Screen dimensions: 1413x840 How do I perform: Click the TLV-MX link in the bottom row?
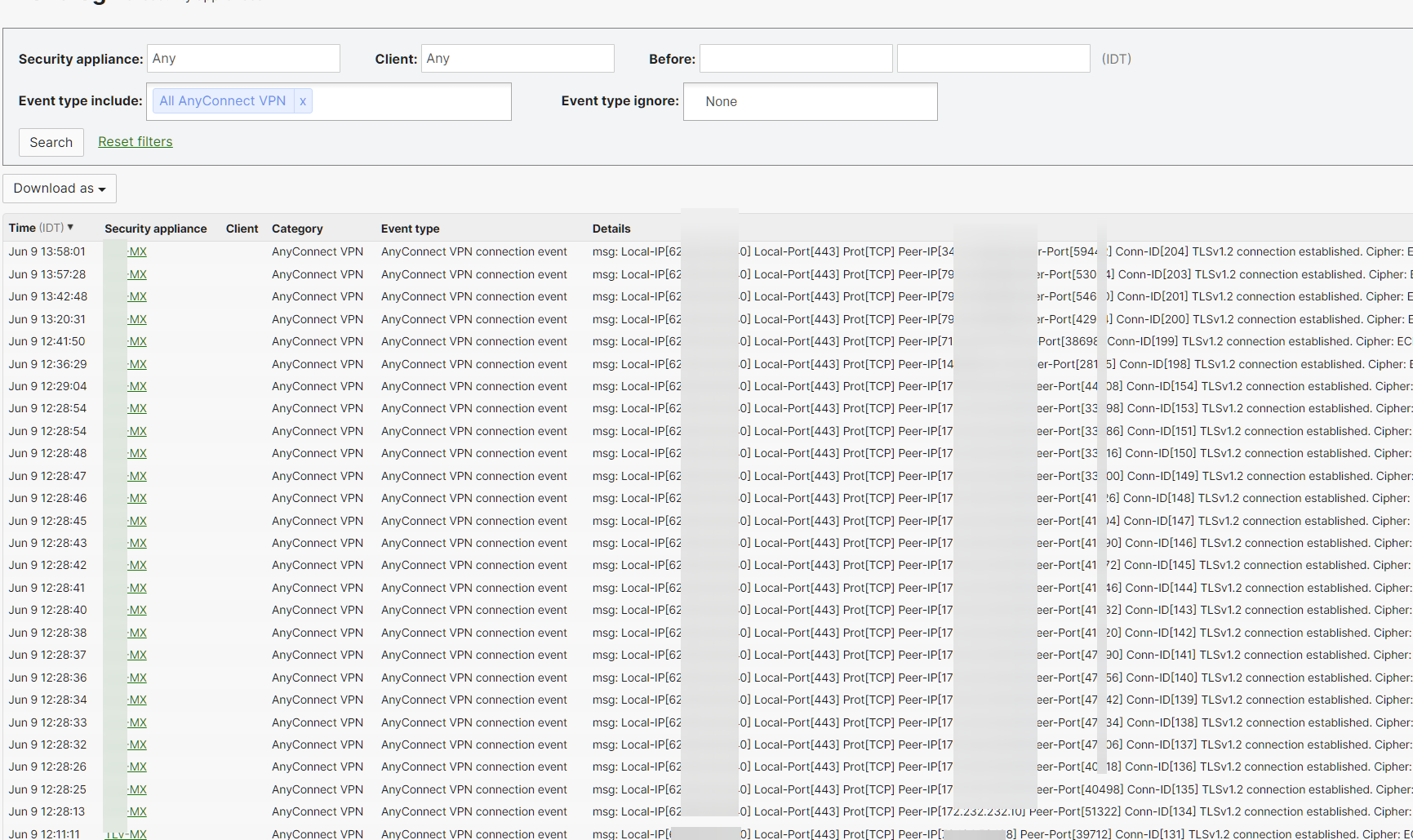click(125, 834)
